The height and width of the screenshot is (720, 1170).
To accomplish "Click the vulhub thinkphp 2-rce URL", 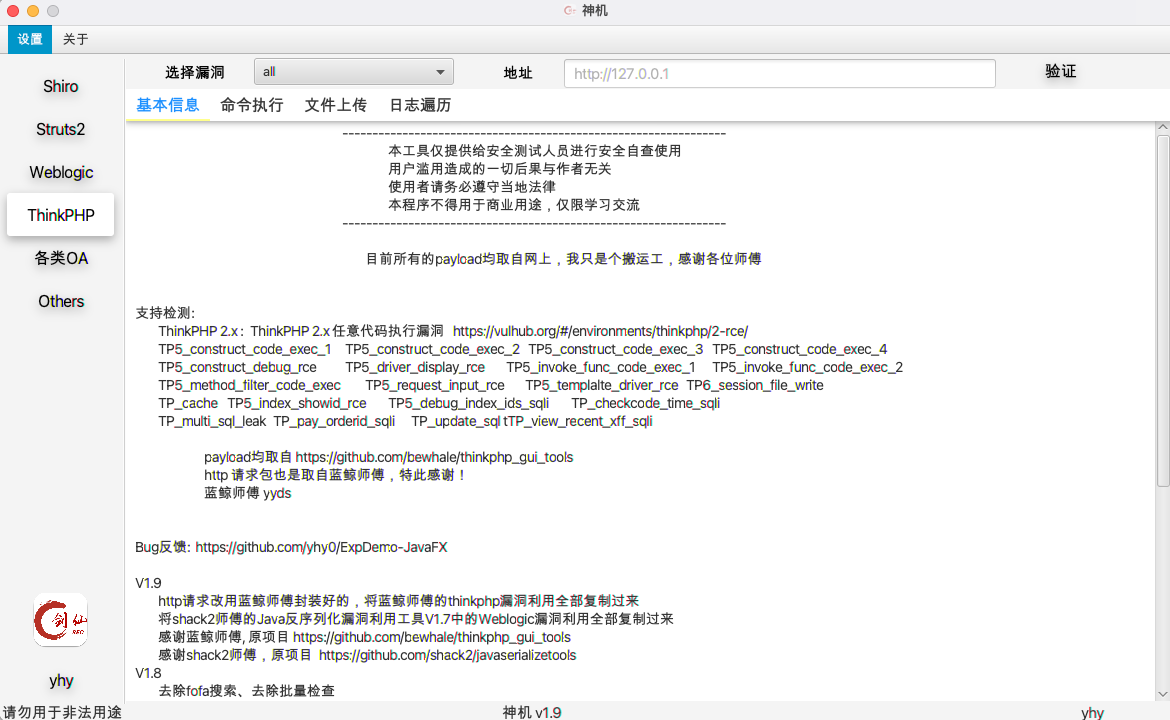I will tap(600, 331).
